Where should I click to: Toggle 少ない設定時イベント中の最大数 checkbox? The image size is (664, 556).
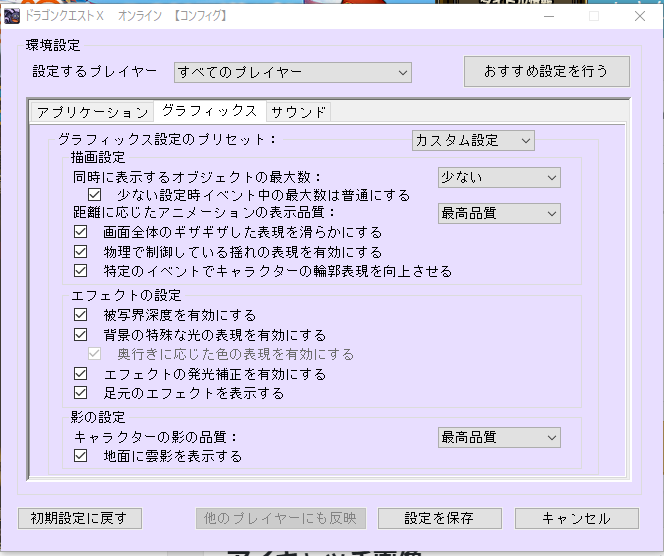[x=96, y=195]
